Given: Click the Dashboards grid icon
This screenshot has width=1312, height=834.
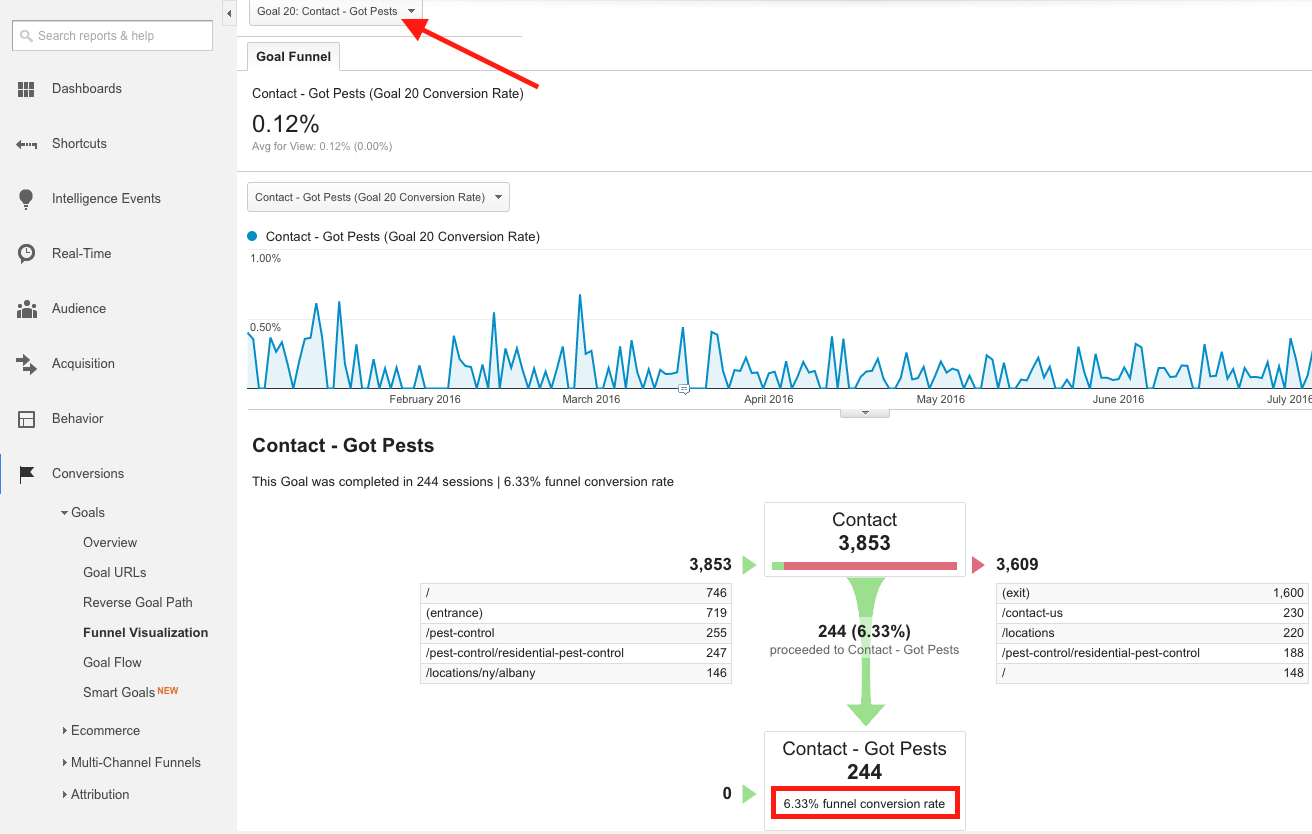Looking at the screenshot, I should (26, 89).
